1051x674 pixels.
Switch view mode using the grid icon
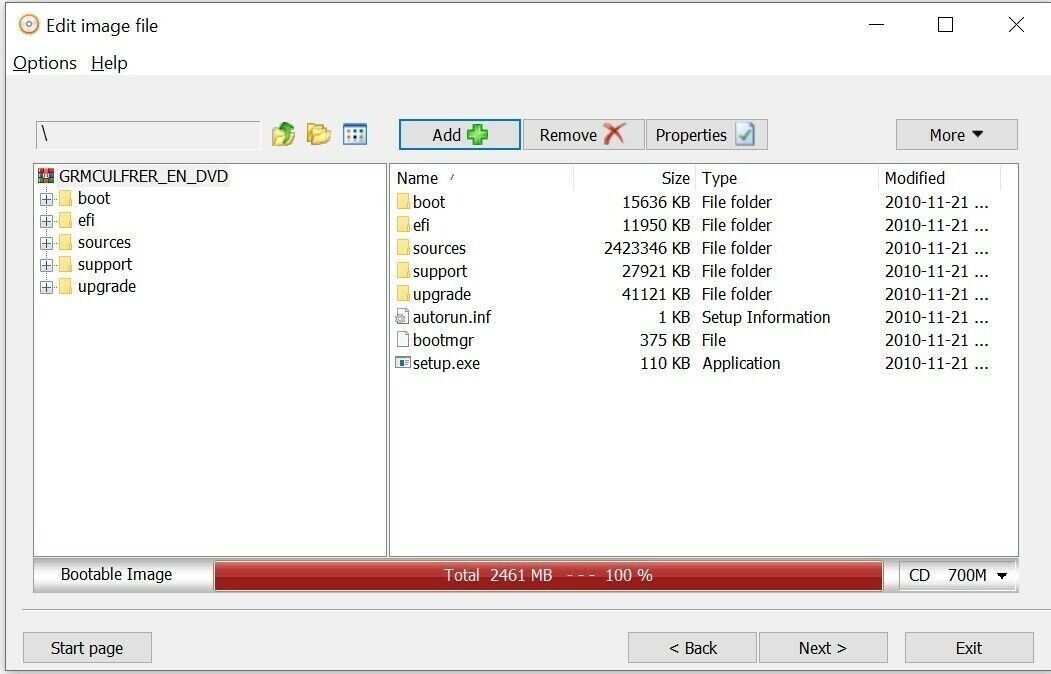pyautogui.click(x=354, y=134)
